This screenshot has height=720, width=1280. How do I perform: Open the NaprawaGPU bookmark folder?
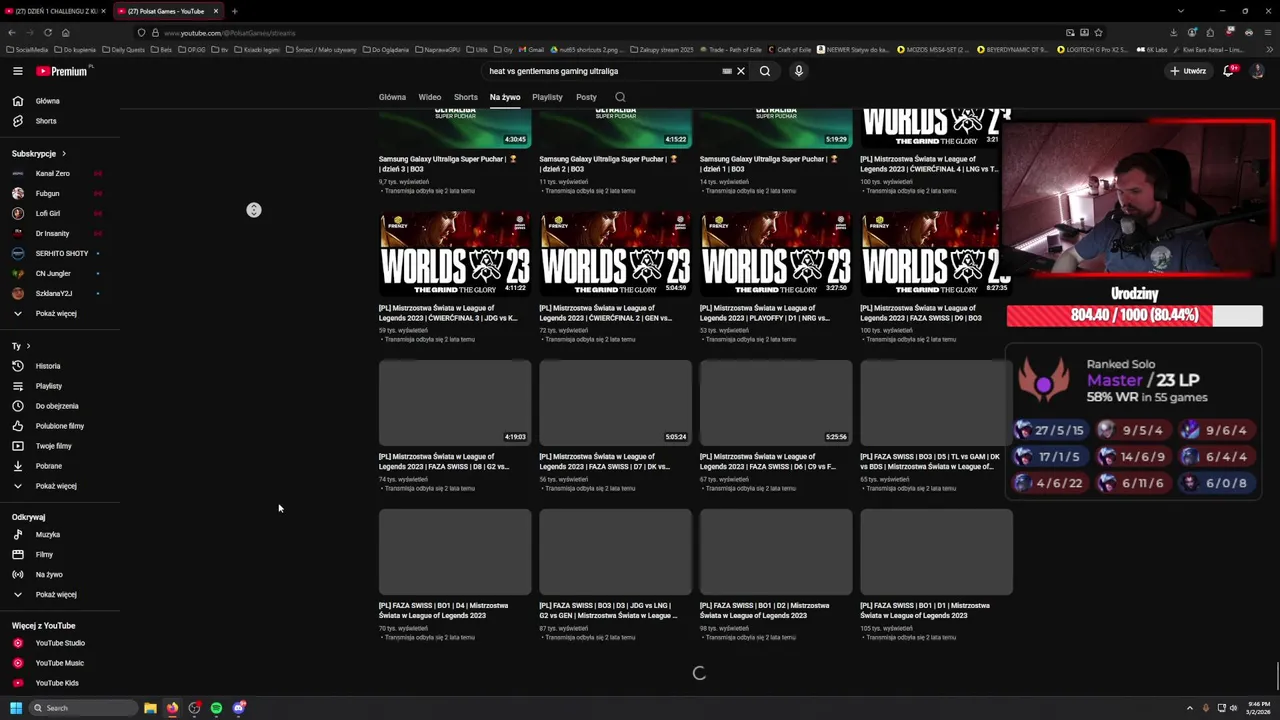(438, 49)
